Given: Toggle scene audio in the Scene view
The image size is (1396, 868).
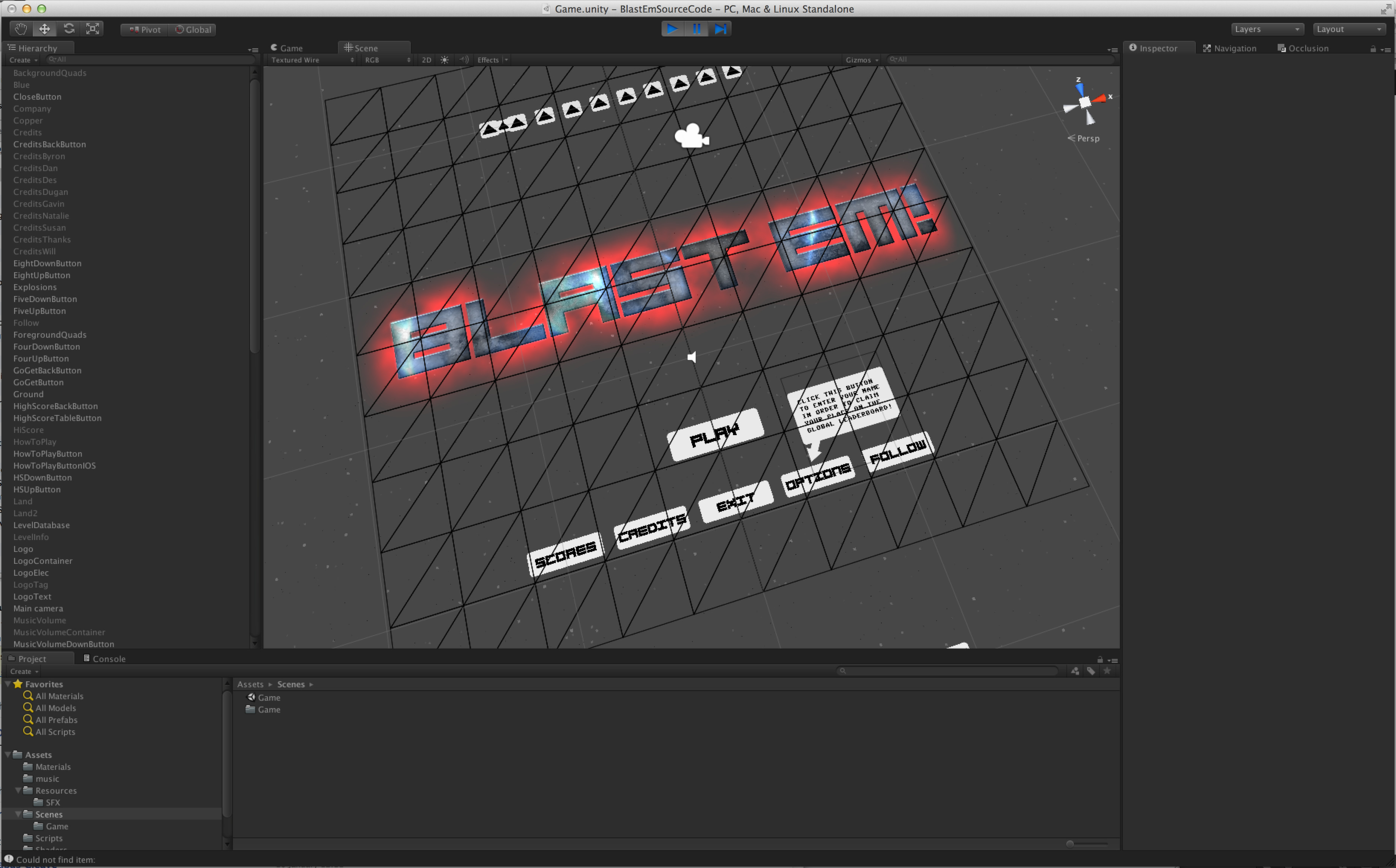Looking at the screenshot, I should tap(464, 60).
